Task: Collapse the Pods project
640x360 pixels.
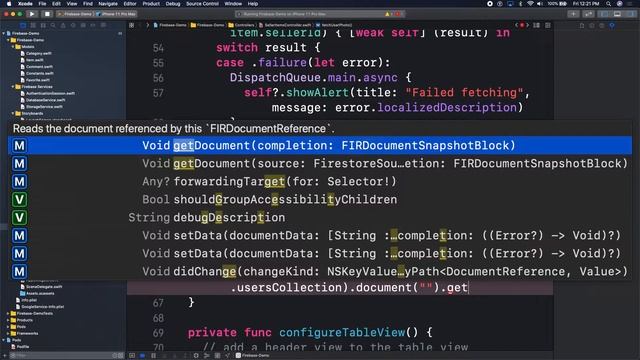Action: coord(4,340)
